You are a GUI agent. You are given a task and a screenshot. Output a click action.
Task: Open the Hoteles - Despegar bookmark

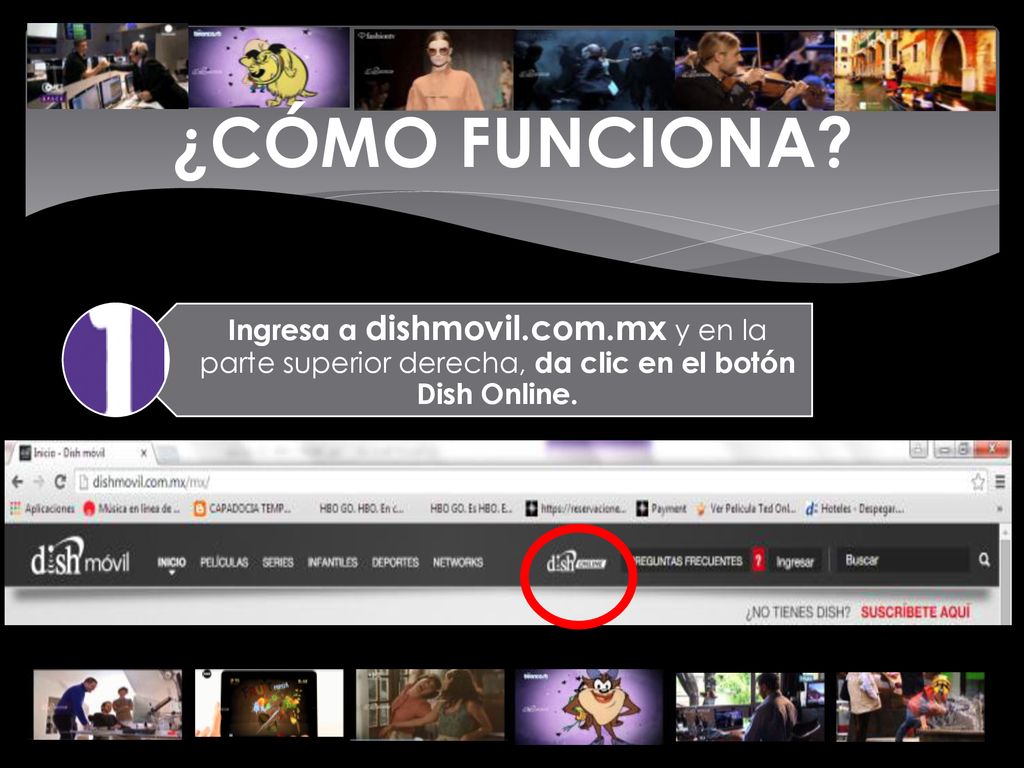click(854, 508)
